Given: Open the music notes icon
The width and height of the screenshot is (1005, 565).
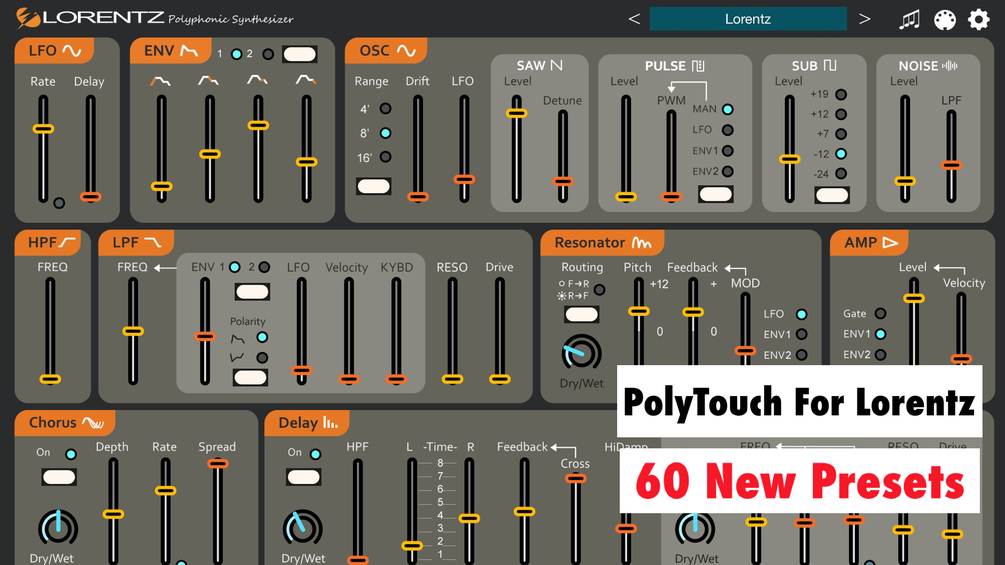Looking at the screenshot, I should coord(909,20).
